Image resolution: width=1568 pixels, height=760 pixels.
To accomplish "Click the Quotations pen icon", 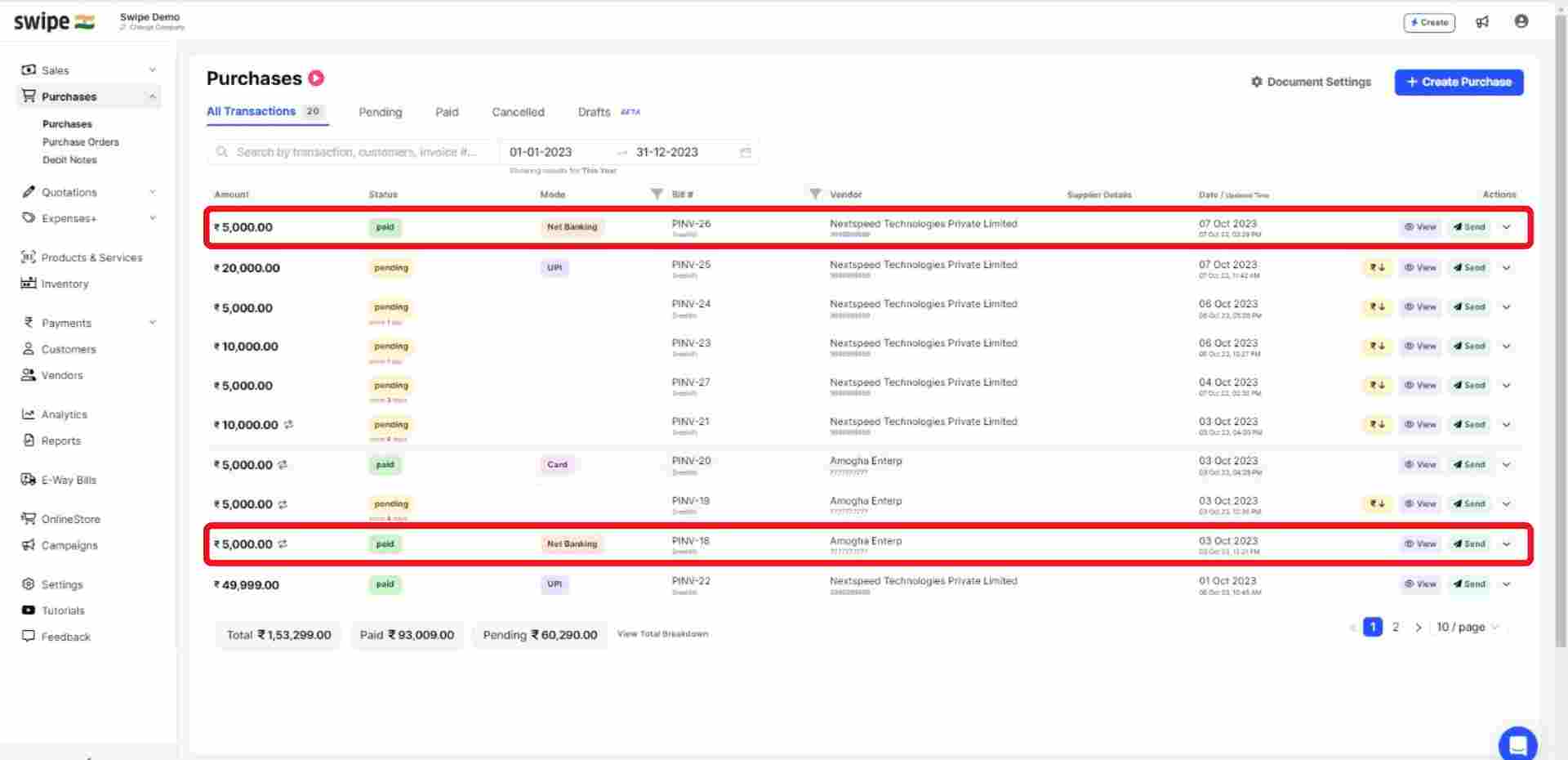I will (x=29, y=192).
